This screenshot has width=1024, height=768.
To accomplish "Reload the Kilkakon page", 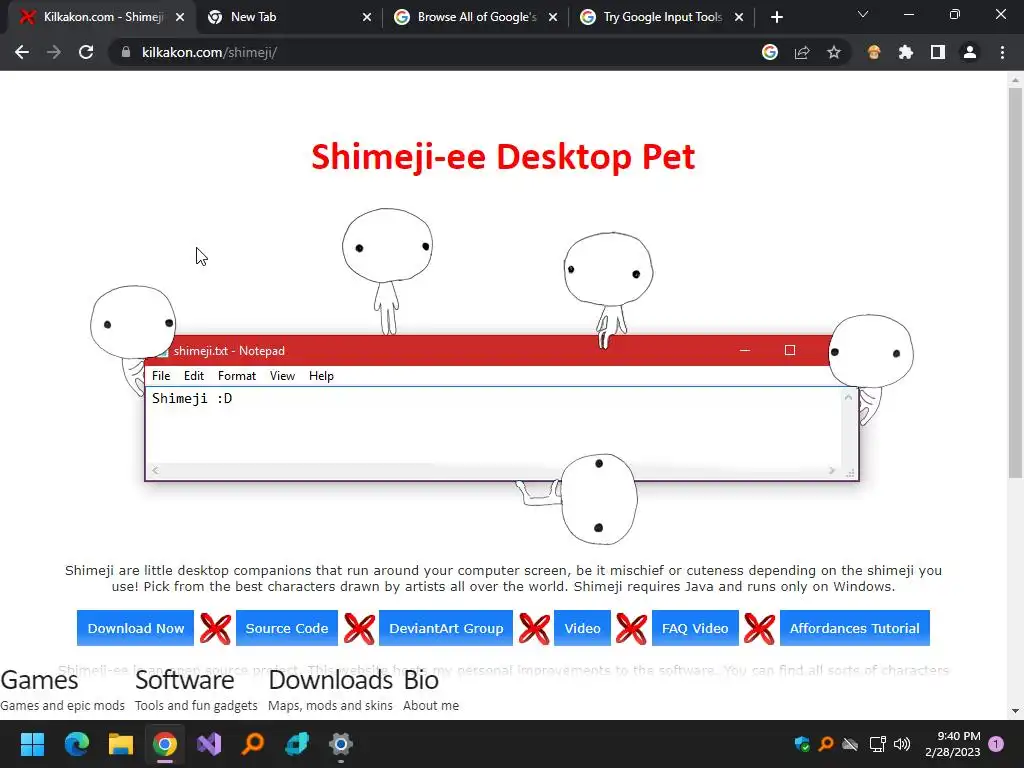I will pyautogui.click(x=86, y=52).
